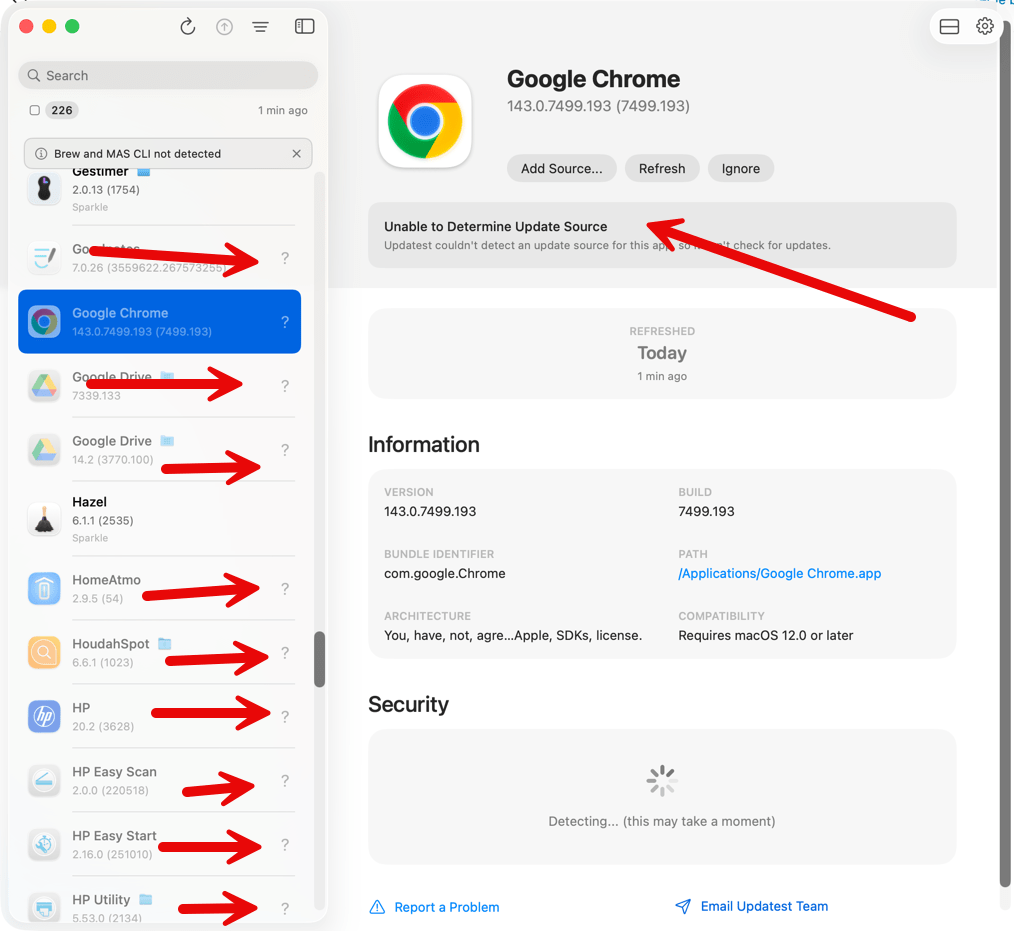This screenshot has width=1014, height=931.
Task: Open the /Applications/Google Chrome.app path link
Action: [x=779, y=574]
